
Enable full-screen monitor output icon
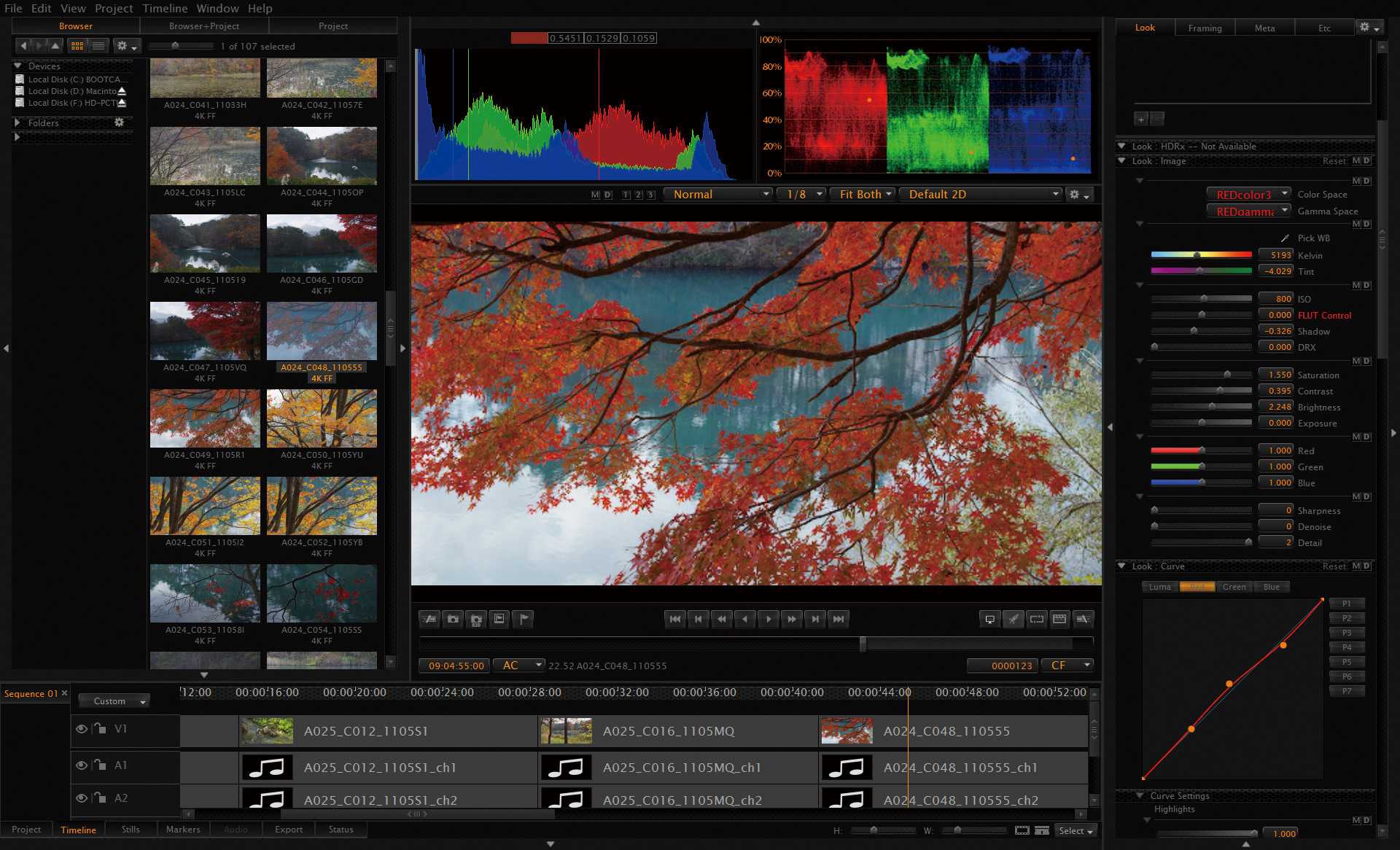pyautogui.click(x=989, y=619)
